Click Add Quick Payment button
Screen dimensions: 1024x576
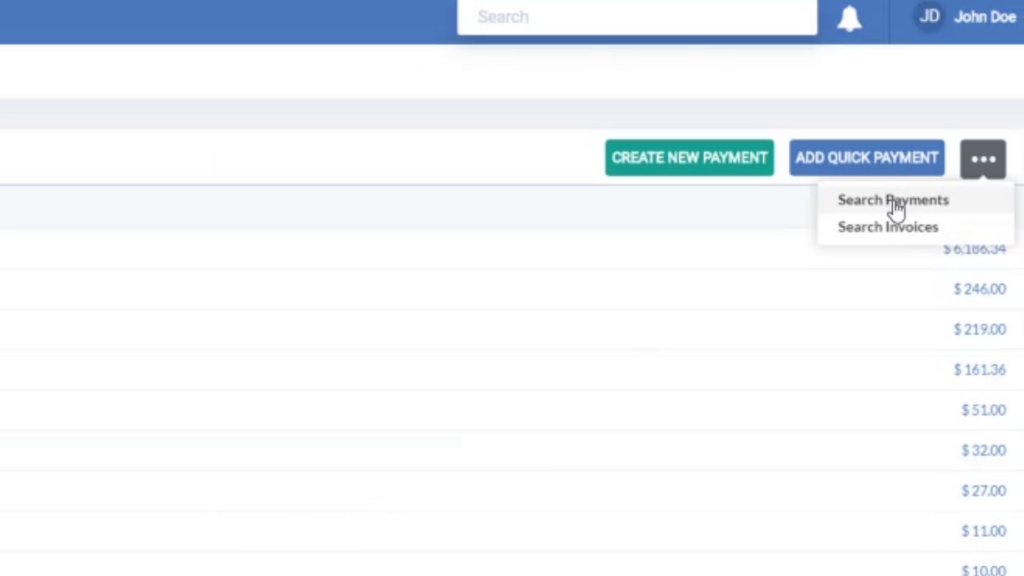pyautogui.click(x=867, y=157)
